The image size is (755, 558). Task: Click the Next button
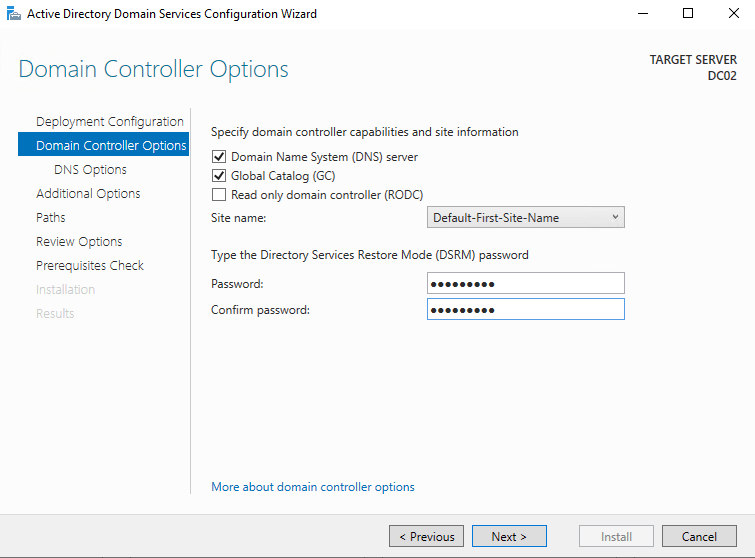tap(509, 536)
